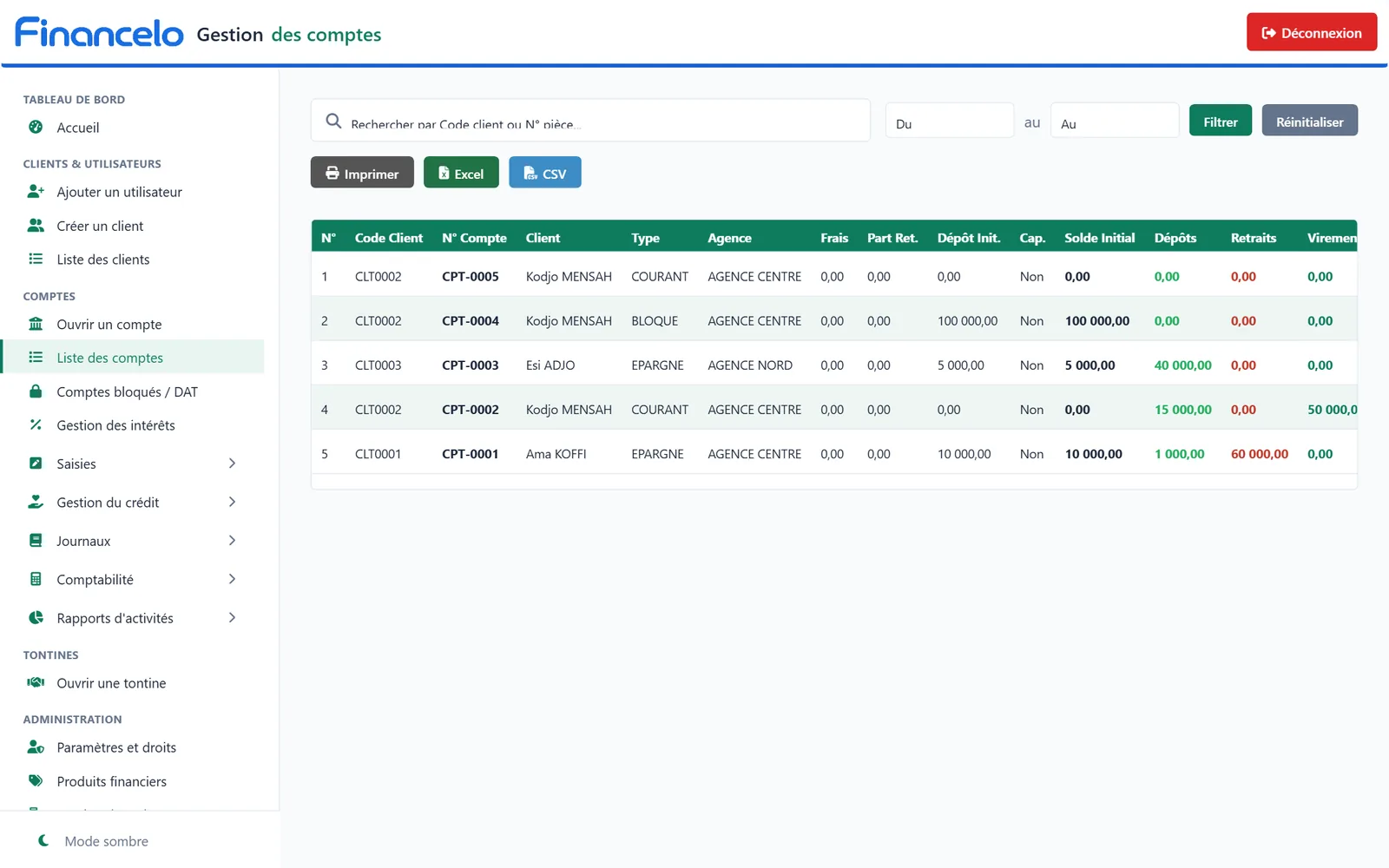1389x868 pixels.
Task: Click the Créer un client people icon
Action: [x=36, y=225]
